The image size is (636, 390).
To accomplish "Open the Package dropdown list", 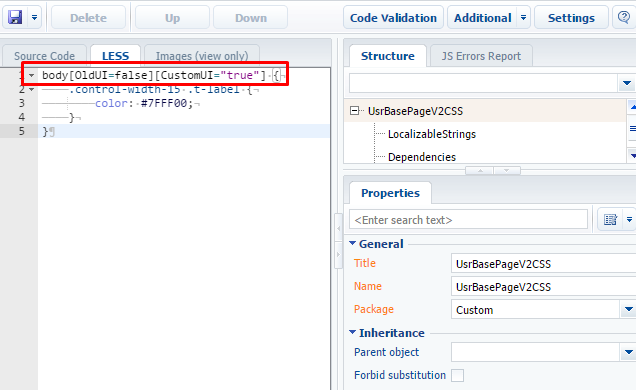I will coord(628,309).
